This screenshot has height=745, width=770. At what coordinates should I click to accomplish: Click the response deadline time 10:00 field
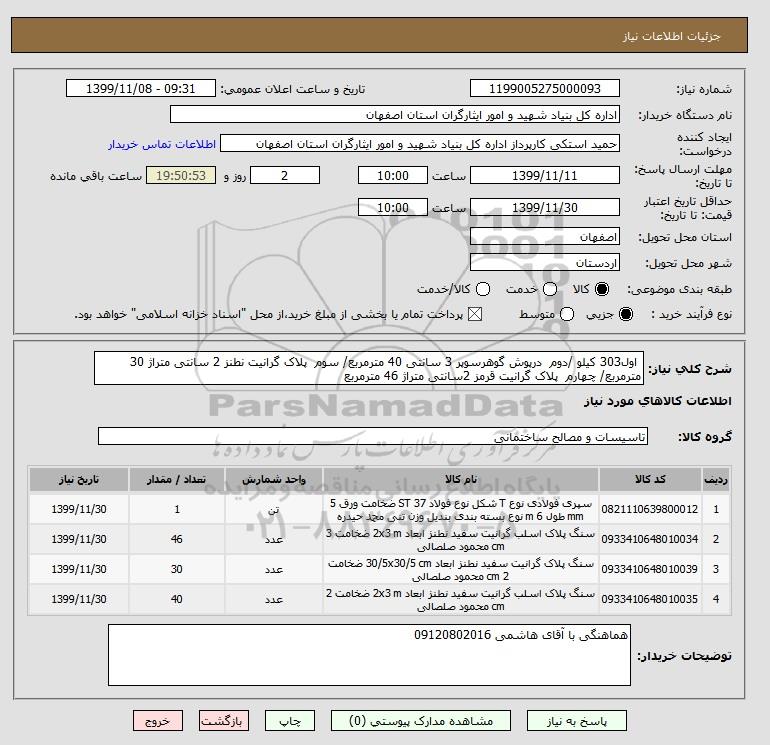tap(393, 175)
